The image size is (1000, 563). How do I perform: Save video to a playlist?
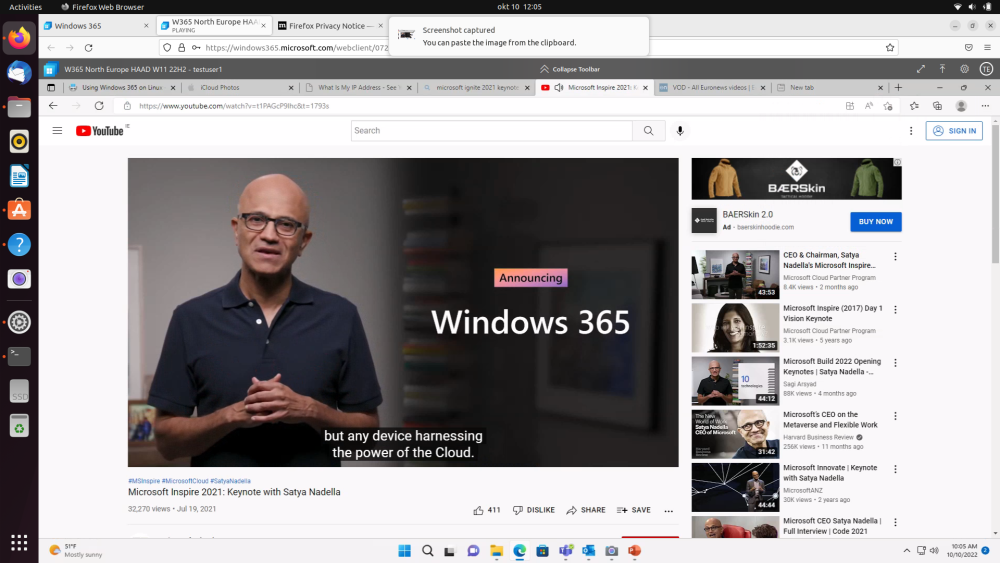(633, 510)
